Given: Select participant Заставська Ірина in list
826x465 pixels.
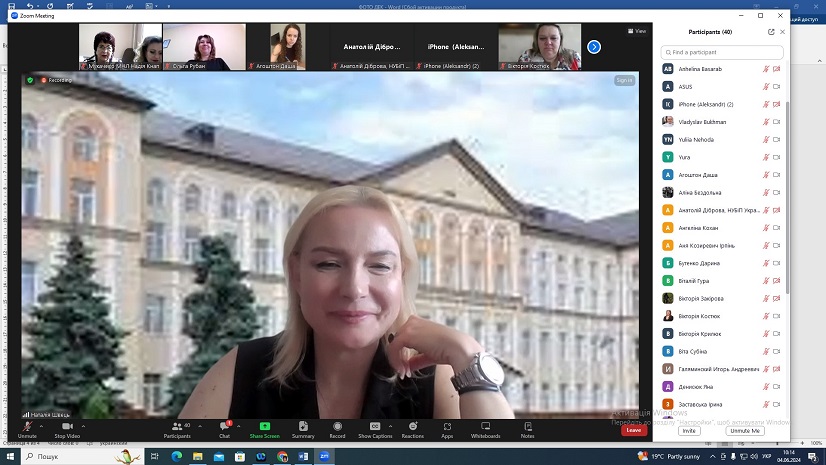Looking at the screenshot, I should click(x=722, y=404).
